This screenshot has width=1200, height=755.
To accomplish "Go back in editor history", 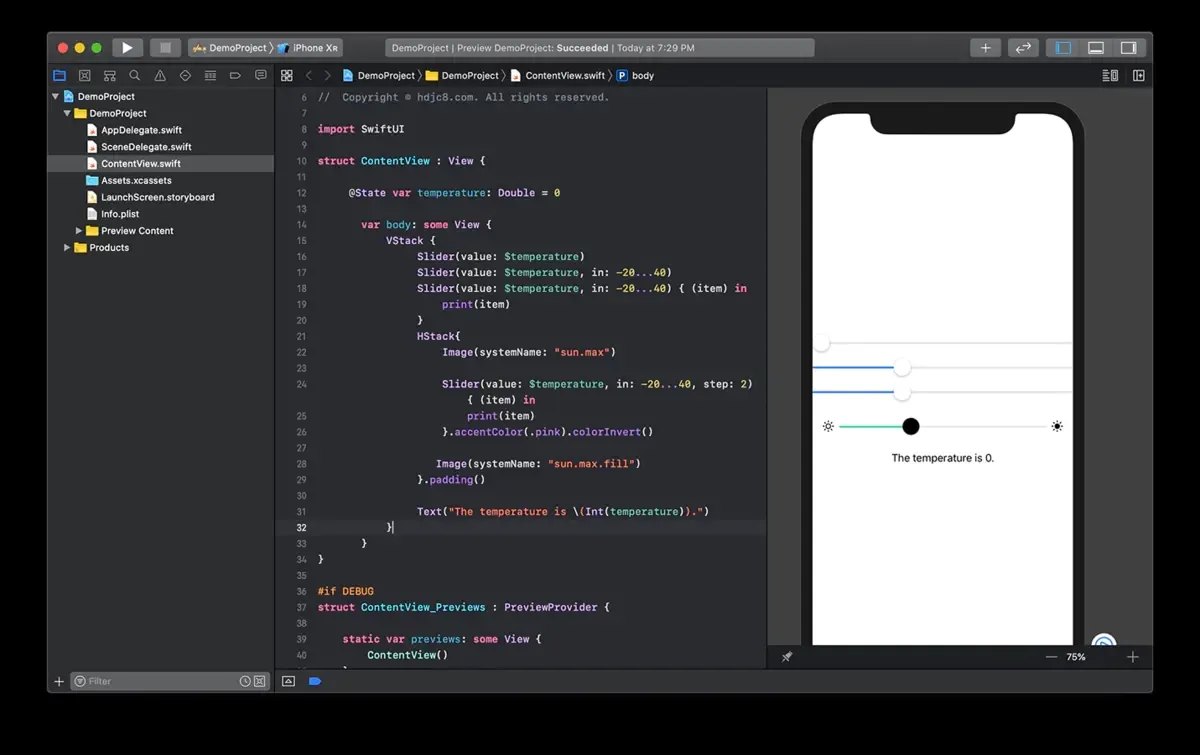I will pyautogui.click(x=308, y=75).
